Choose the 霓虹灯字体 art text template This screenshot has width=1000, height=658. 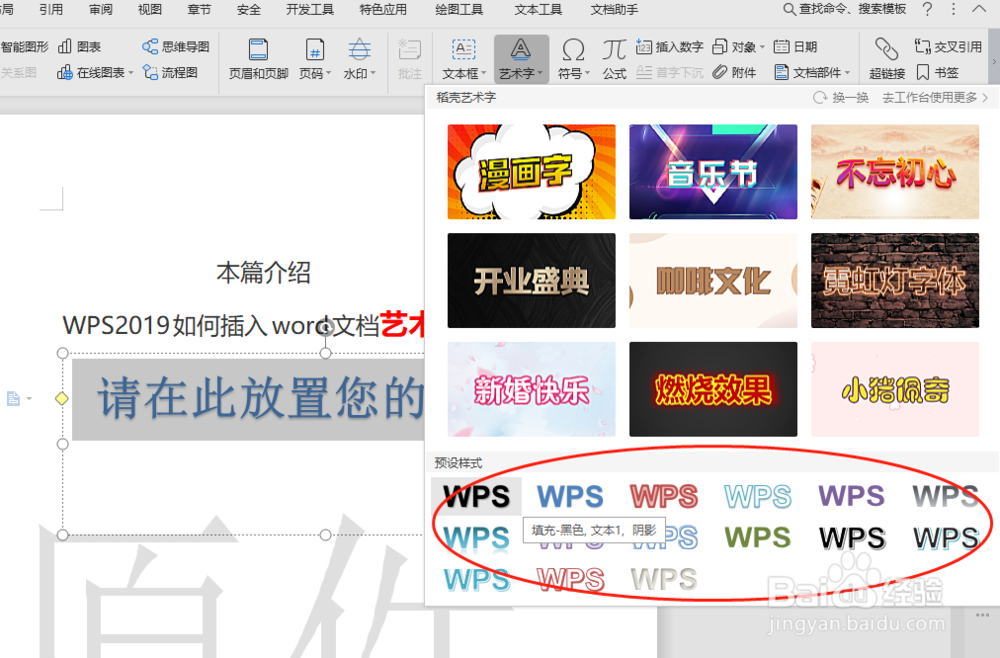click(x=895, y=281)
